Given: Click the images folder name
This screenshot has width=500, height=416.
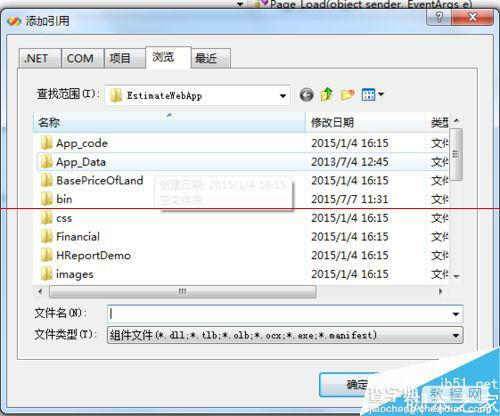Looking at the screenshot, I should click(75, 274).
